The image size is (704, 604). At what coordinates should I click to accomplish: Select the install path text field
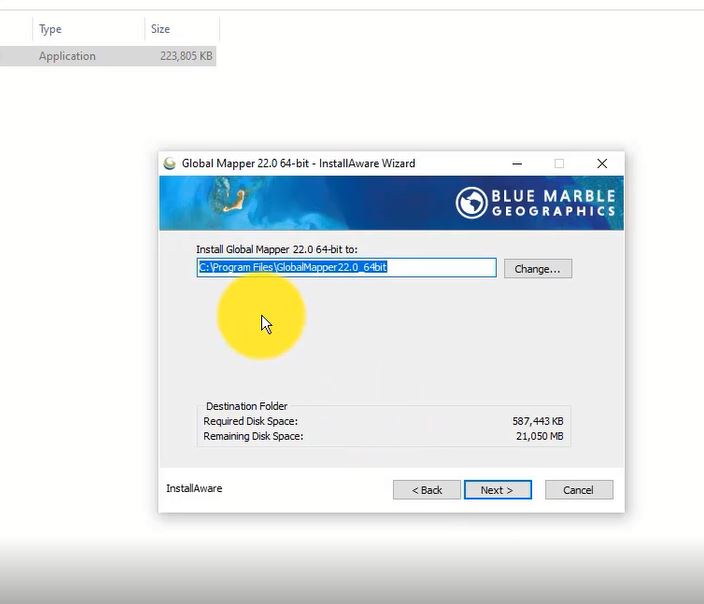346,267
